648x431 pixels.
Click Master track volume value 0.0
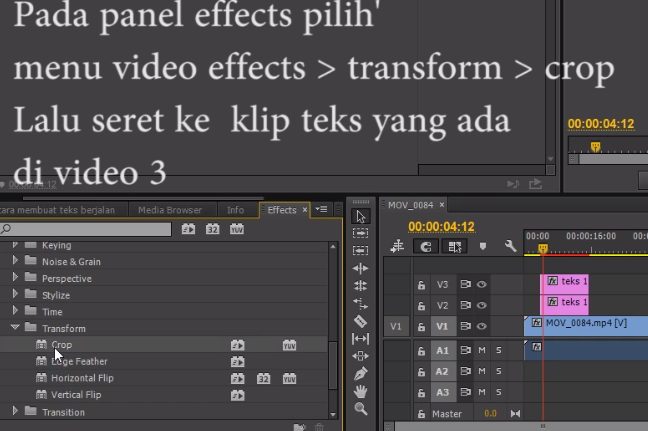pos(490,414)
